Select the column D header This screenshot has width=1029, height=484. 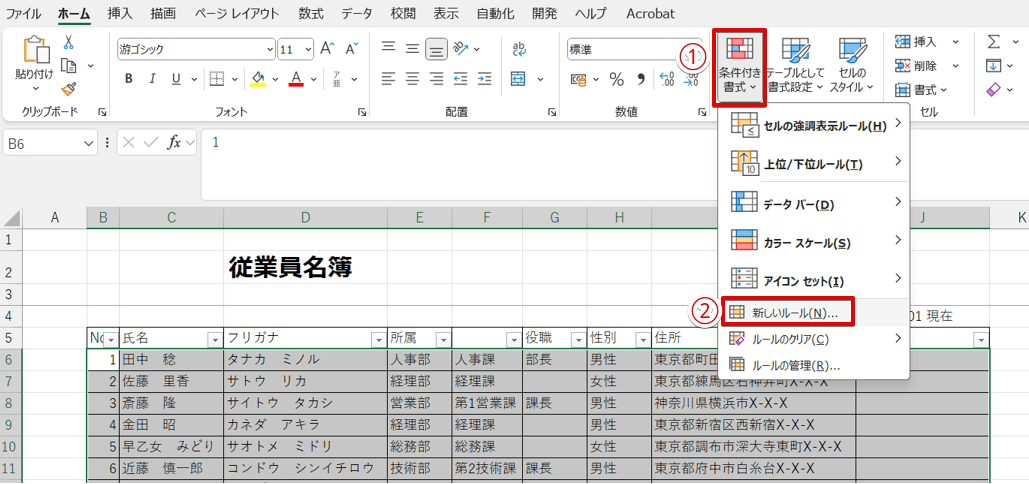pyautogui.click(x=305, y=218)
